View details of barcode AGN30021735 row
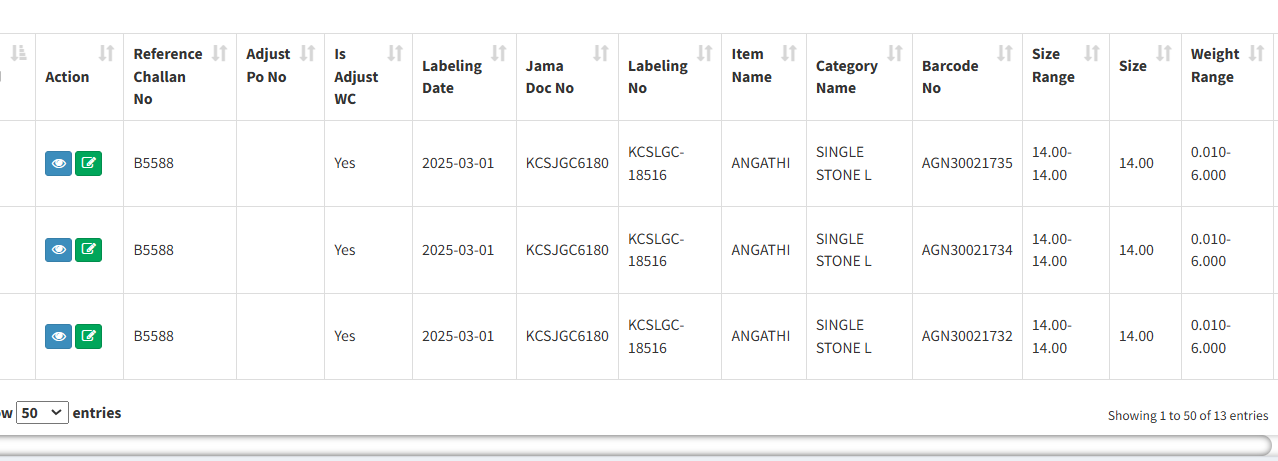The width and height of the screenshot is (1278, 461). pos(59,163)
